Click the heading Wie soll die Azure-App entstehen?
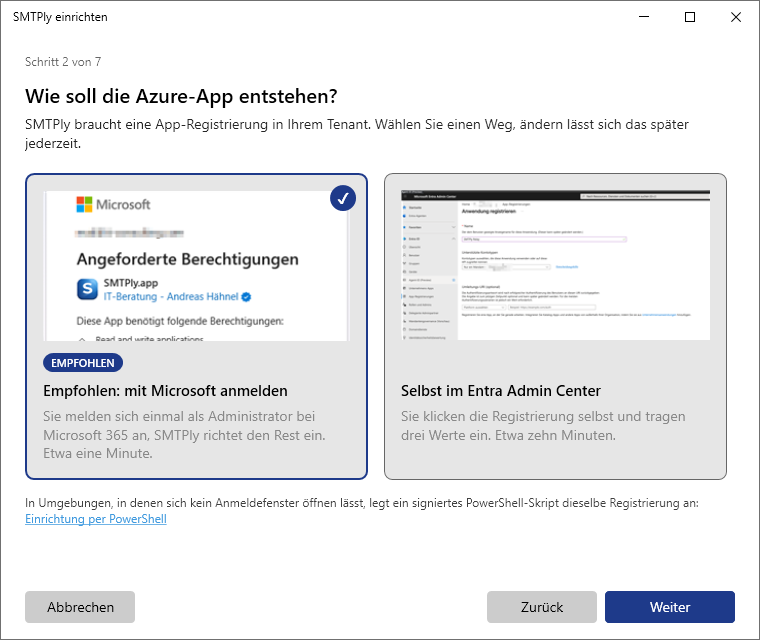Image resolution: width=760 pixels, height=640 pixels. 181,96
